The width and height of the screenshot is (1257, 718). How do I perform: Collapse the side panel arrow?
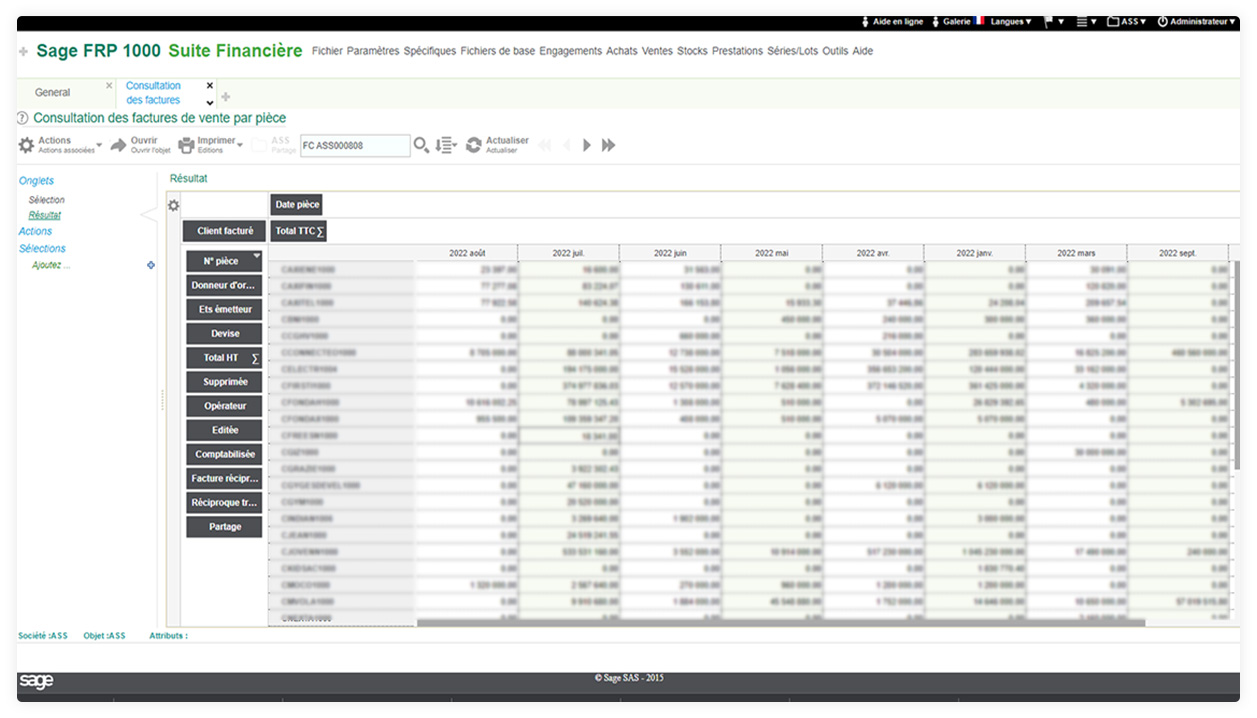tap(149, 215)
